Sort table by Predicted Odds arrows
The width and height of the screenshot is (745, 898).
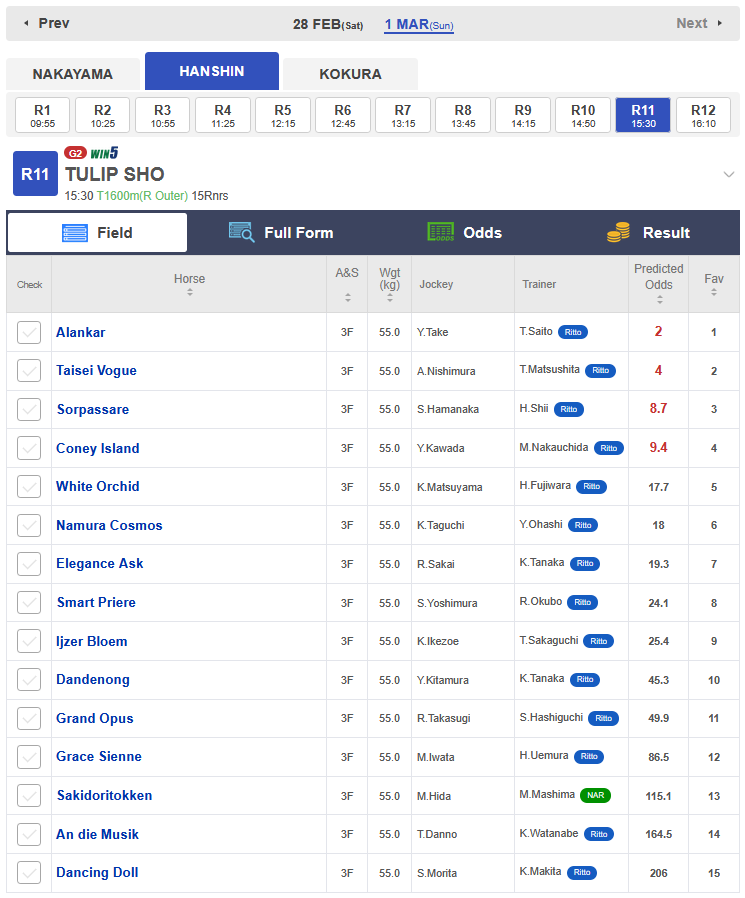coord(660,299)
